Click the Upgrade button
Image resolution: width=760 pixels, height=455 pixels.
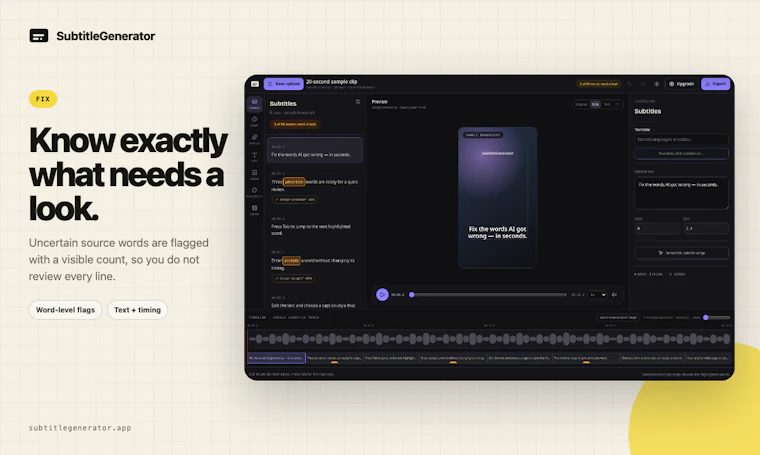coord(681,84)
